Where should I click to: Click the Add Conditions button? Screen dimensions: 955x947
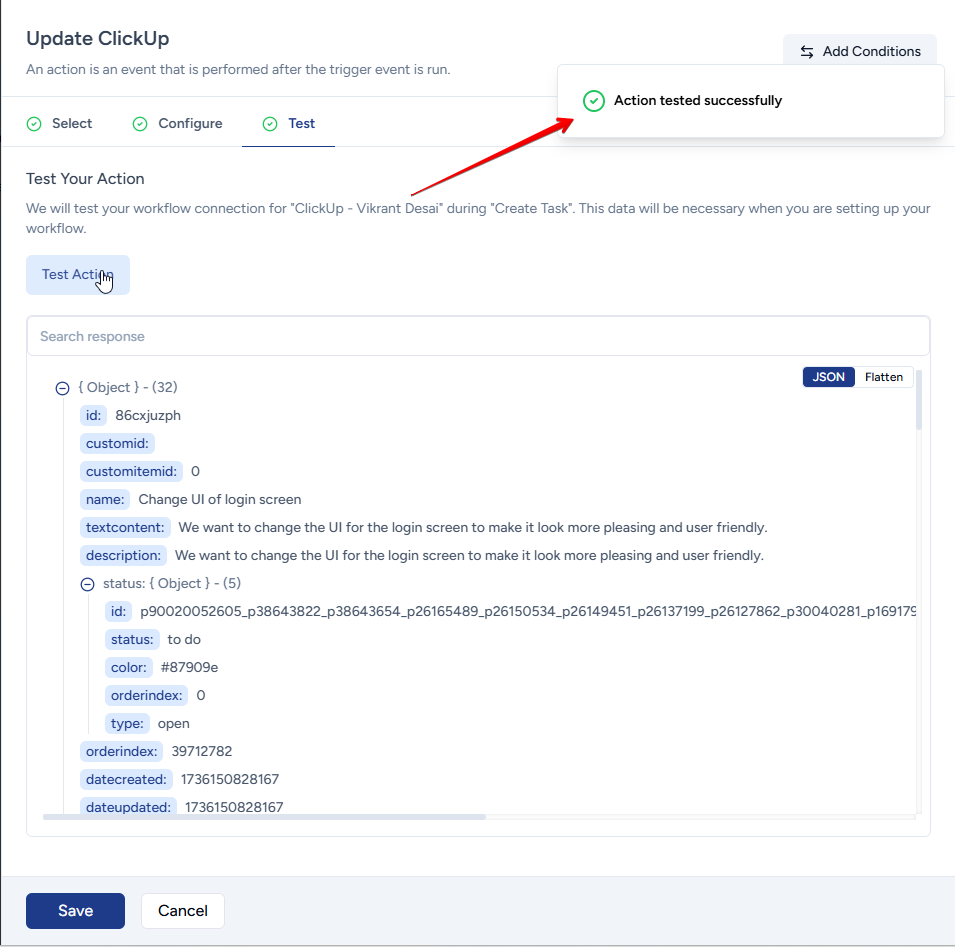[859, 52]
